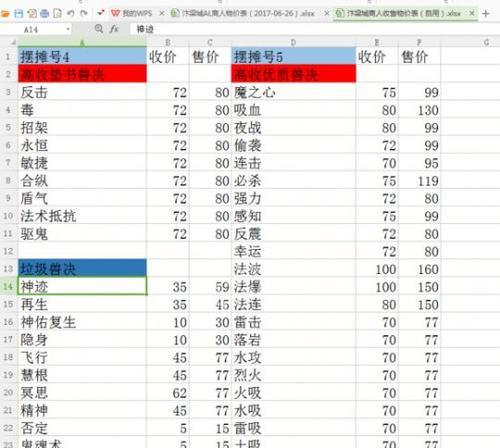The width and height of the screenshot is (500, 448).
Task: Select the column D header
Action: click(x=293, y=42)
